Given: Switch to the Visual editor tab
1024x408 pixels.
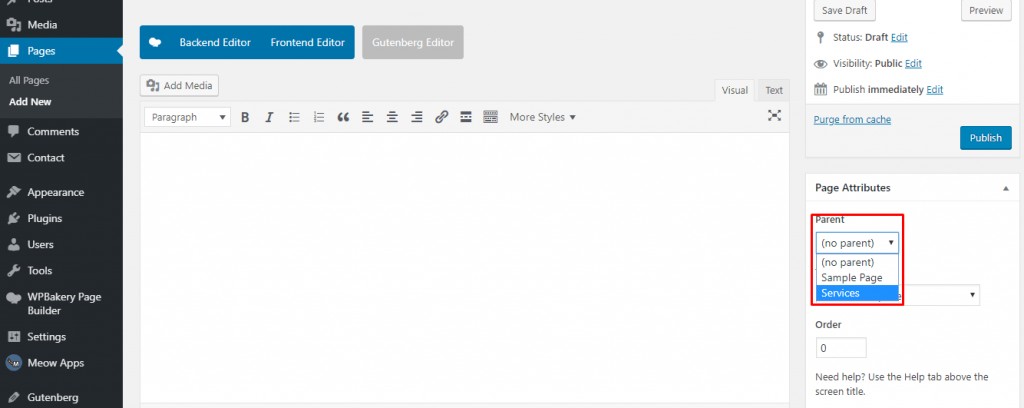Looking at the screenshot, I should pos(735,90).
